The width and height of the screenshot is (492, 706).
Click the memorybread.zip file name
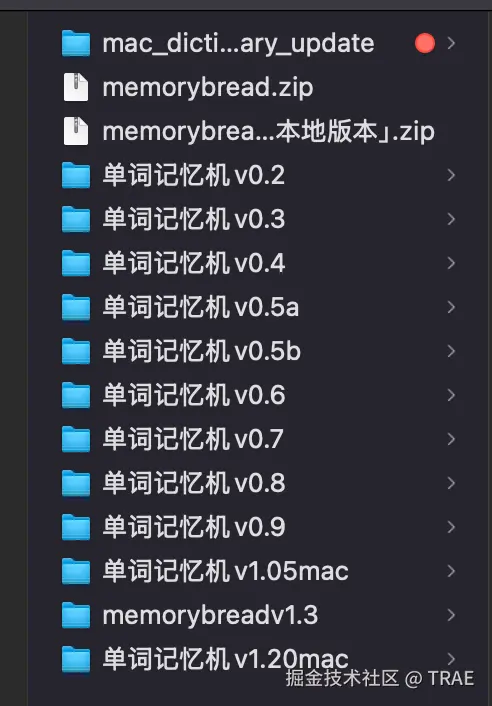coord(208,87)
